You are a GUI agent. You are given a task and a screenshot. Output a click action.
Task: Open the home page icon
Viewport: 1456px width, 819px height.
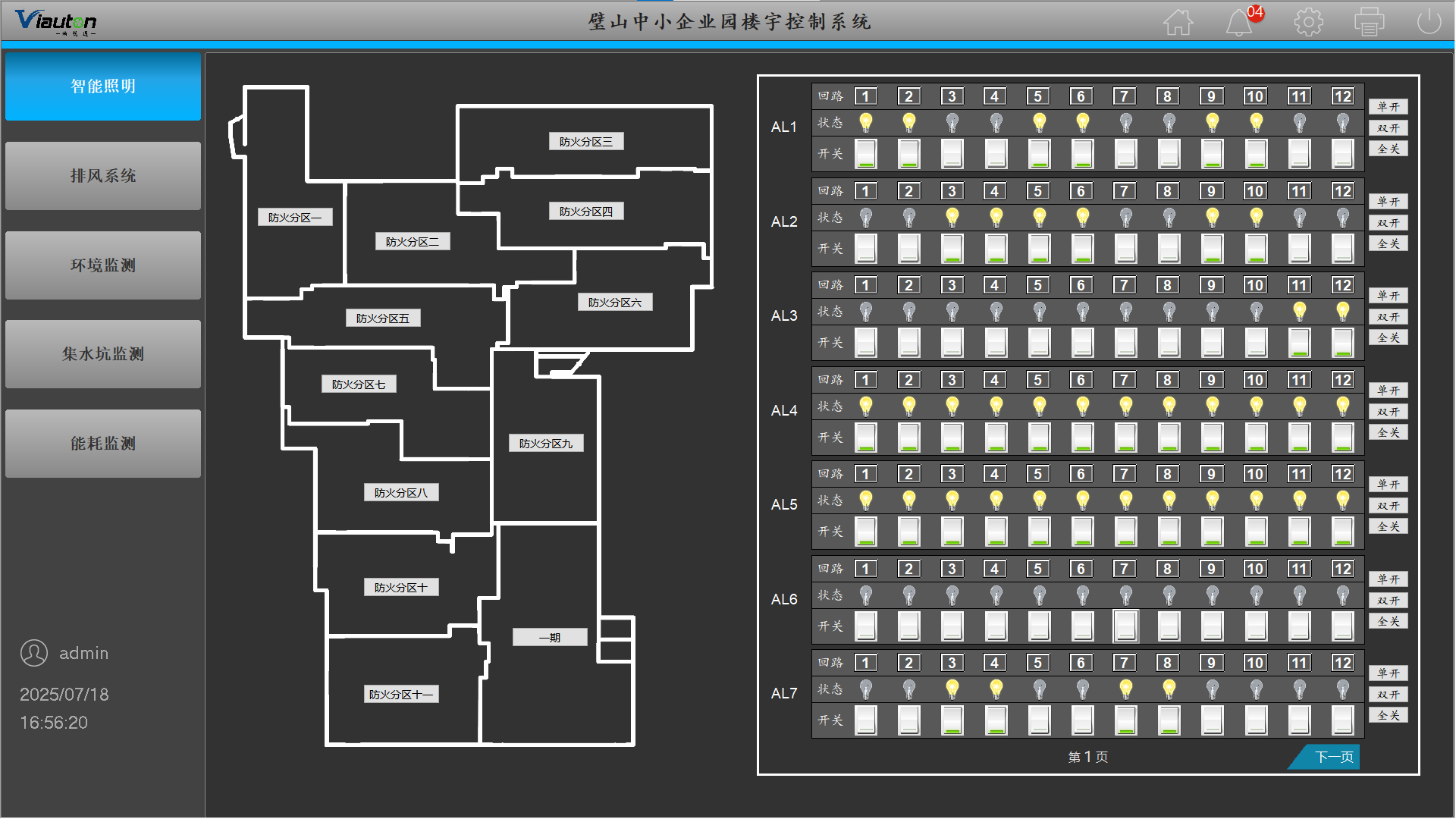pos(1178,22)
